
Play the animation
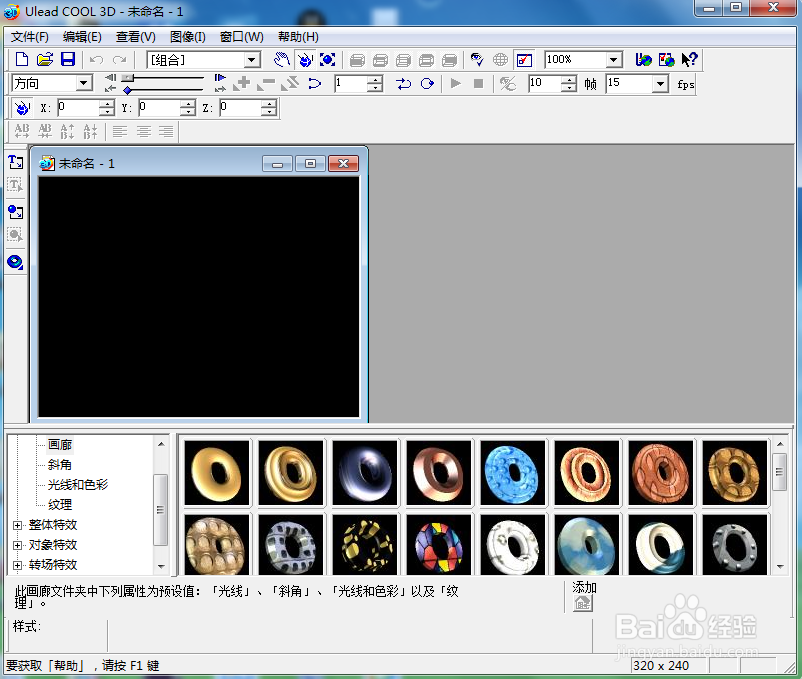[x=455, y=83]
